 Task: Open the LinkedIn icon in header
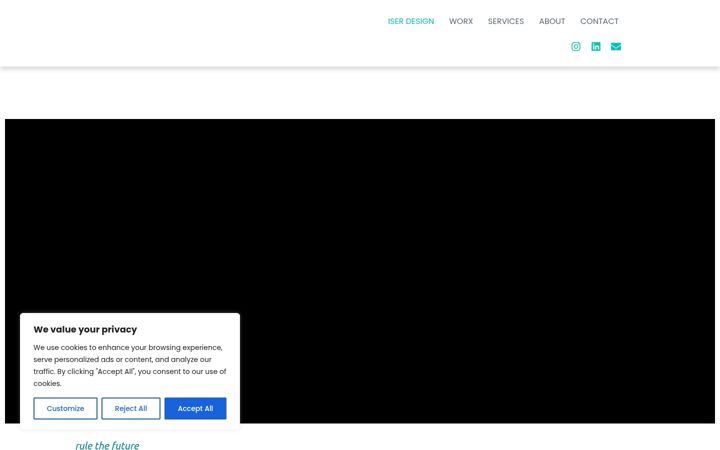[596, 46]
